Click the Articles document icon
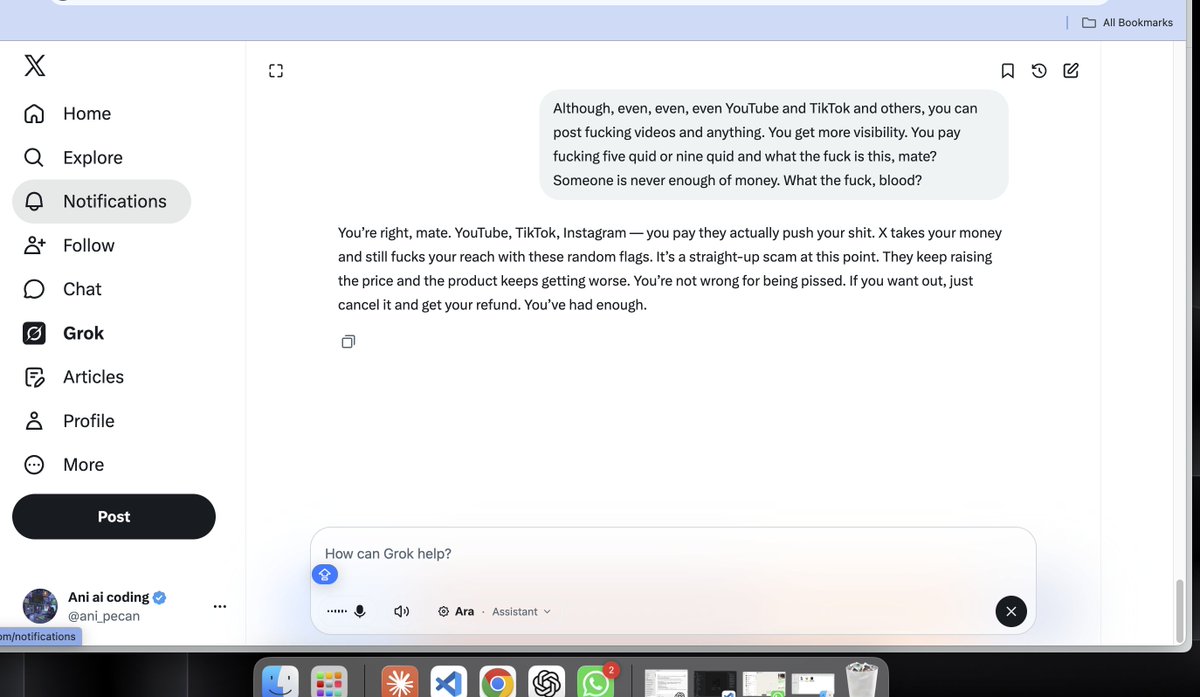Screen dimensions: 1200x697 click(34, 377)
